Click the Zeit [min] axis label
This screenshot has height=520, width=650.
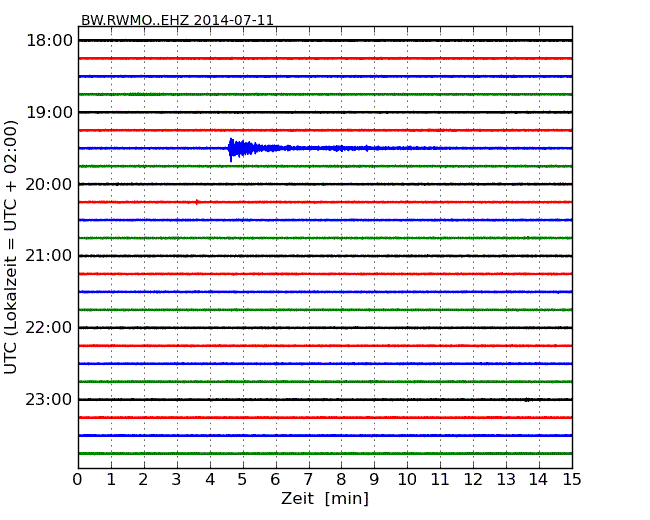(x=325, y=498)
